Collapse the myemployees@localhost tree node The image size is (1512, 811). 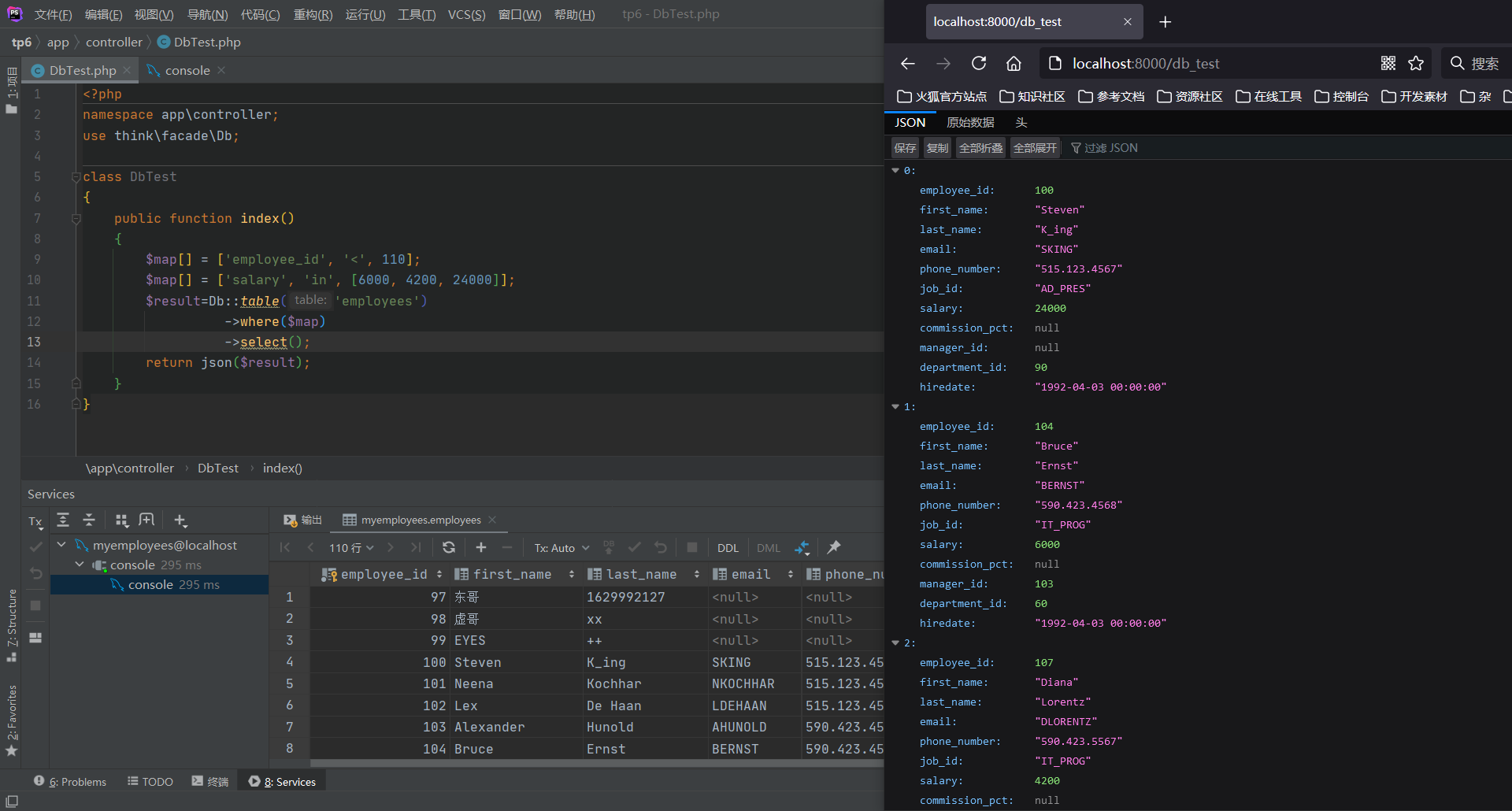[x=61, y=544]
